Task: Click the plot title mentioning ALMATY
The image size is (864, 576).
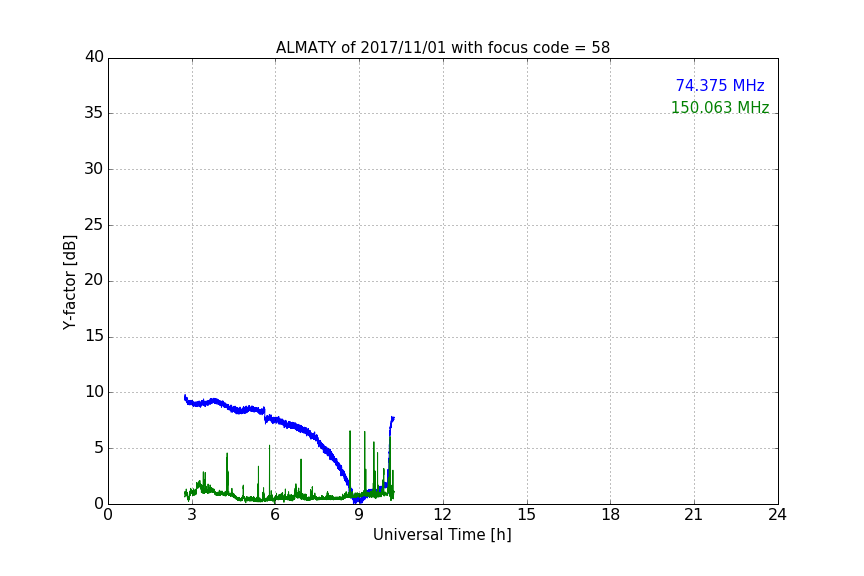Action: click(442, 48)
